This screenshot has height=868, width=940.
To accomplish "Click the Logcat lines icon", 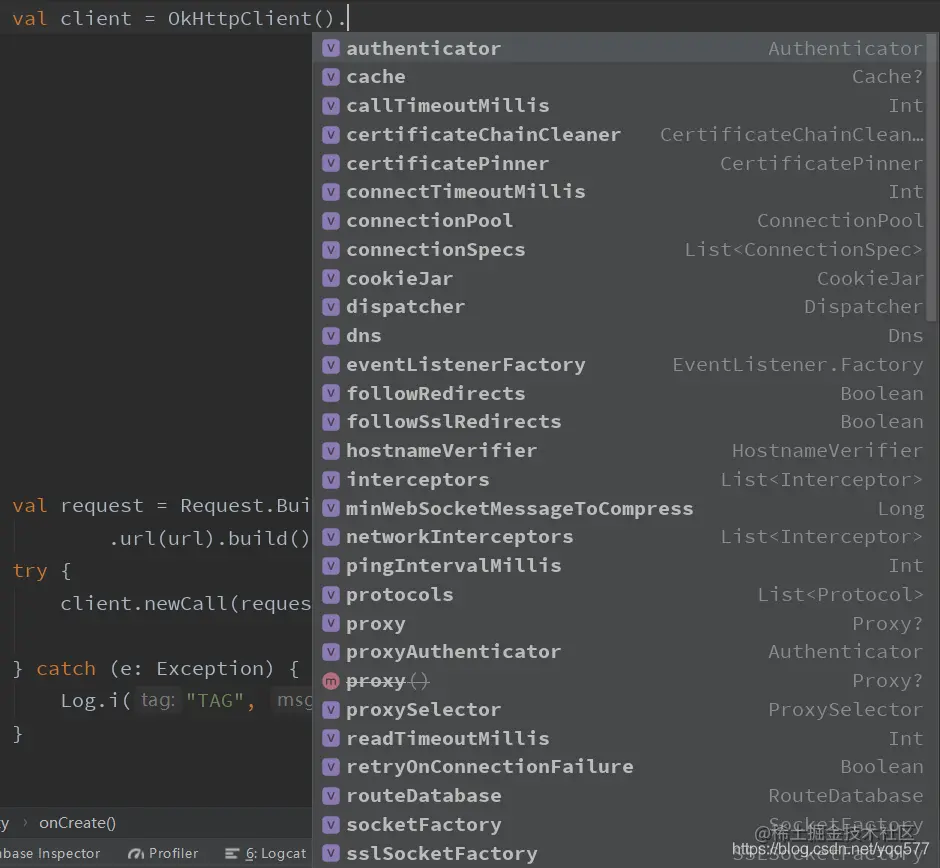I will click(x=232, y=854).
